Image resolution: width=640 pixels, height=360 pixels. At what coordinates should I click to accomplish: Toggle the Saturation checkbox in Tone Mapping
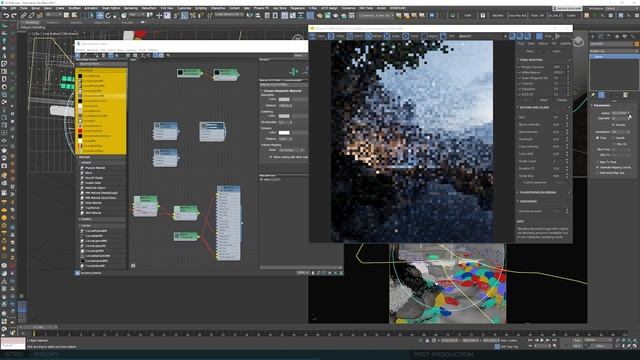click(520, 89)
